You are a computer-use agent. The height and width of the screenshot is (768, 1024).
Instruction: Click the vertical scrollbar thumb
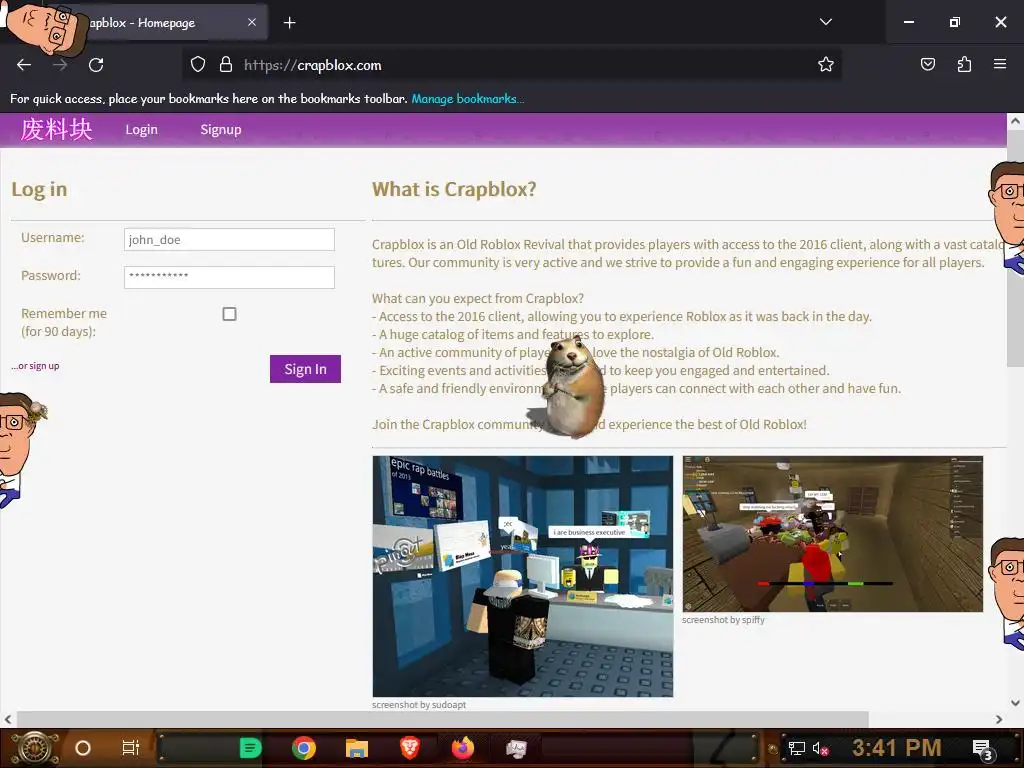[x=1015, y=248]
